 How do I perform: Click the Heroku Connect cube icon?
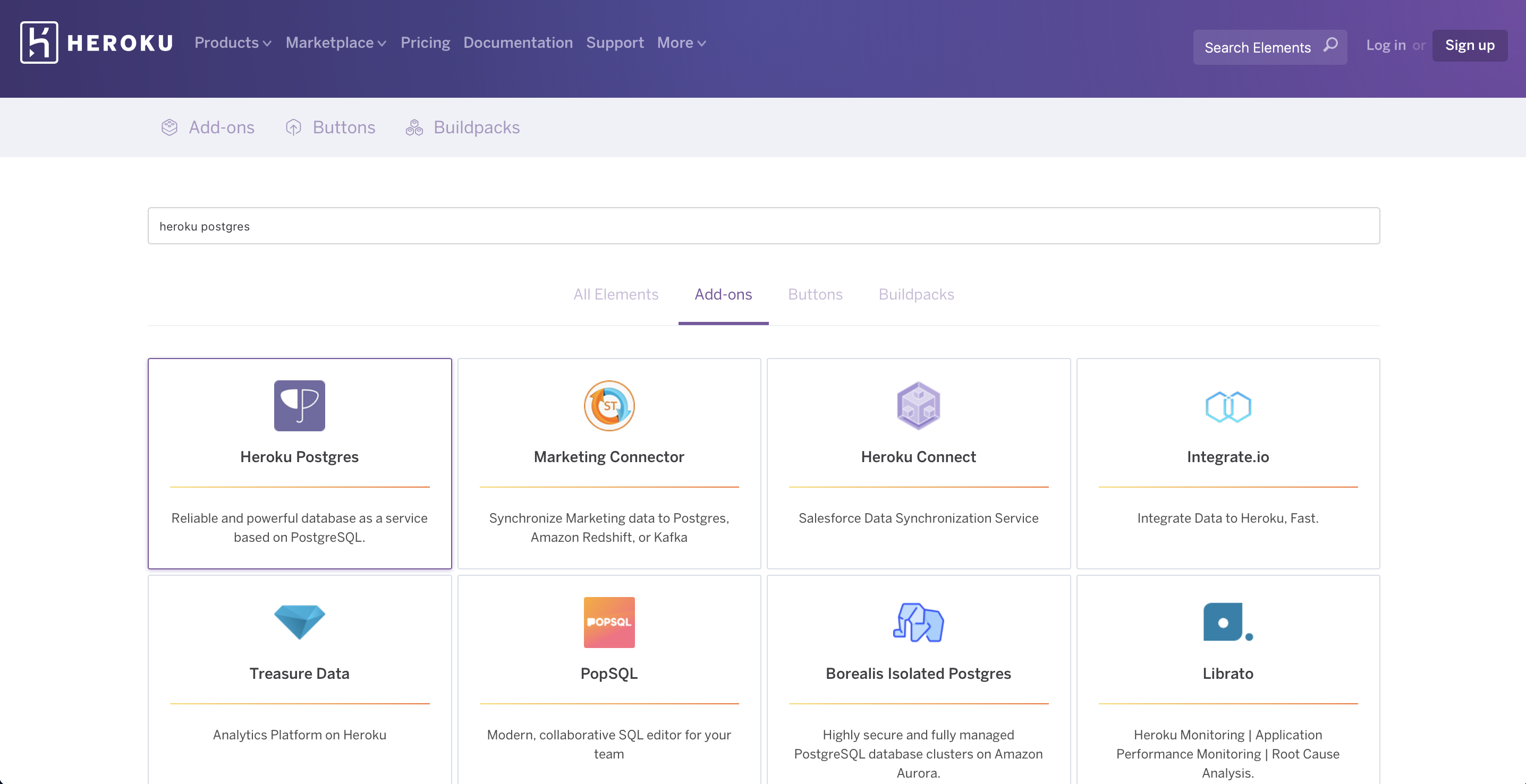918,406
